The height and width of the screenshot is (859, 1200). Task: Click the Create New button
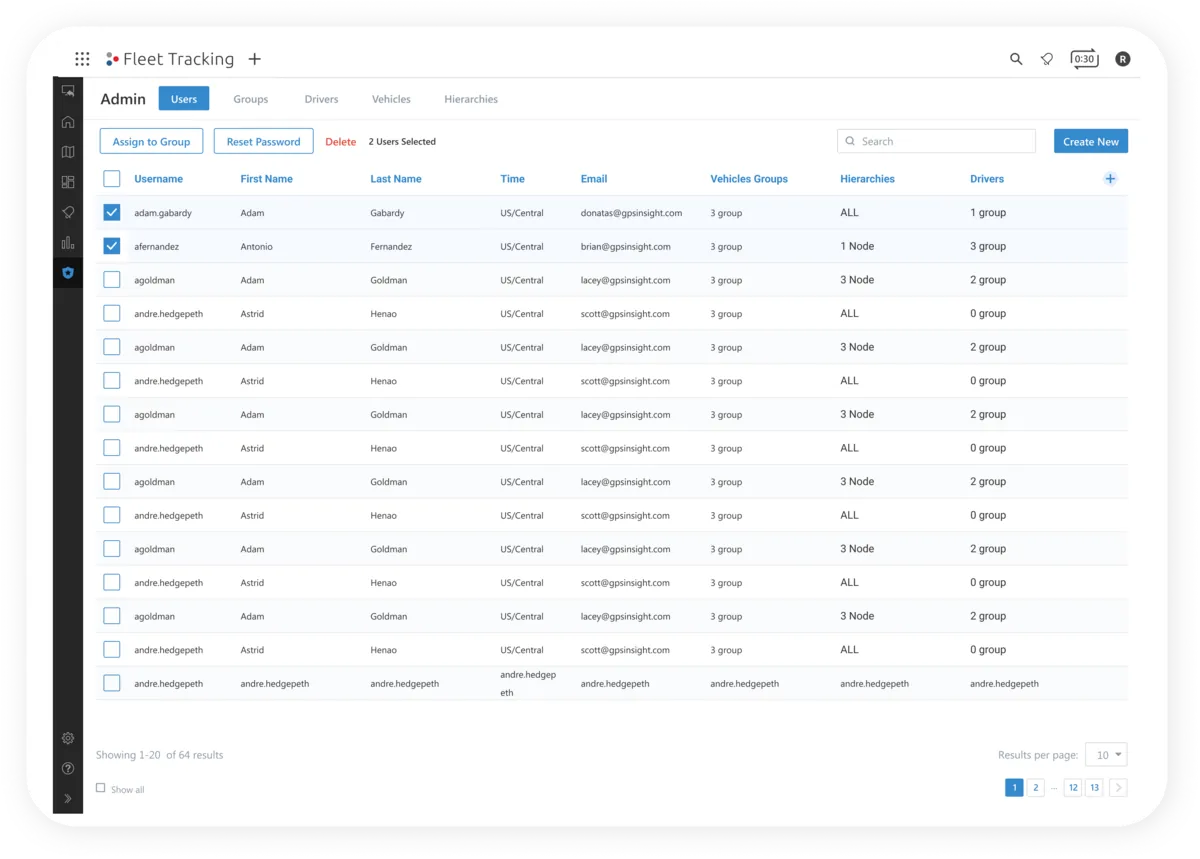coord(1091,141)
